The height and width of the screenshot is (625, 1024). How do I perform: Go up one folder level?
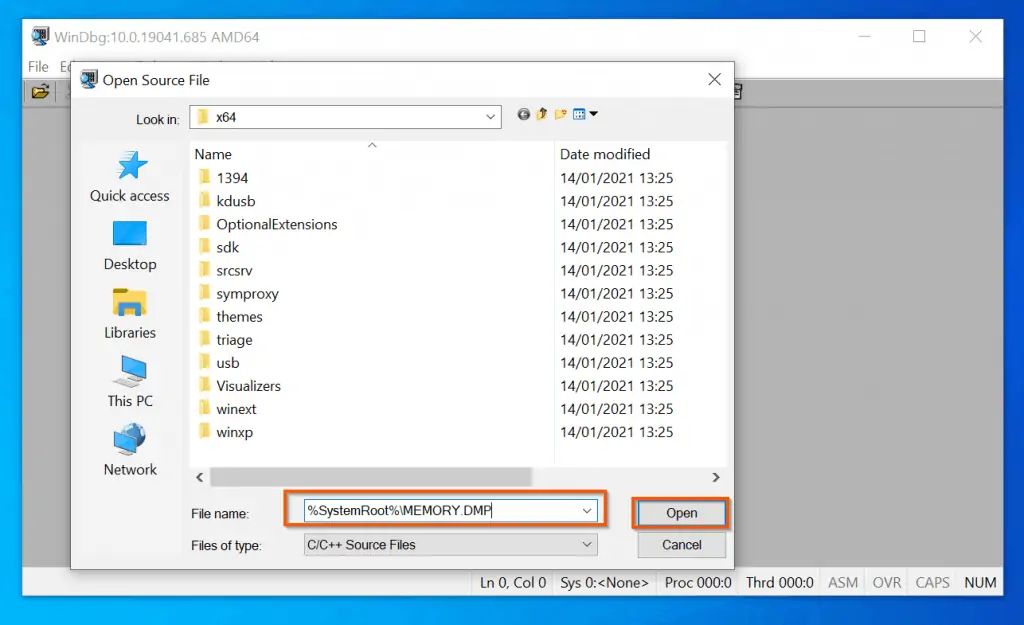coord(542,115)
